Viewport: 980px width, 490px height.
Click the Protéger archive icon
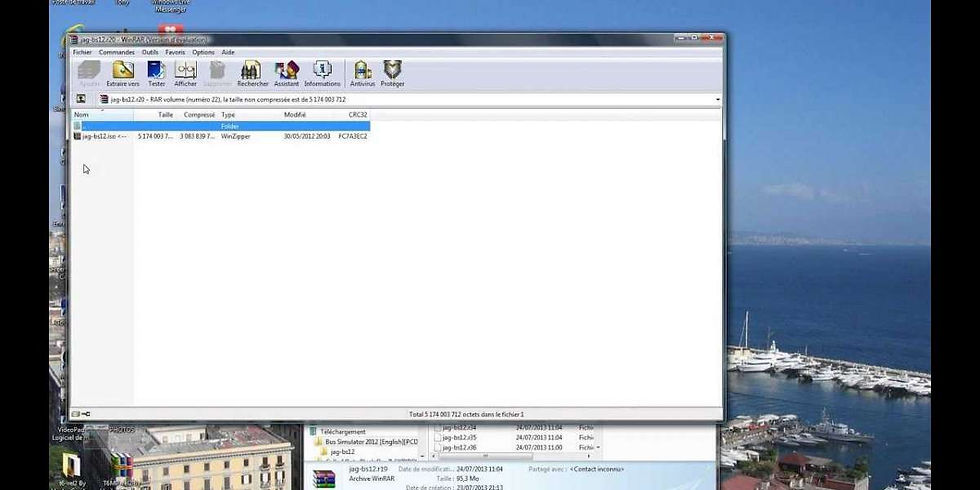pos(392,69)
